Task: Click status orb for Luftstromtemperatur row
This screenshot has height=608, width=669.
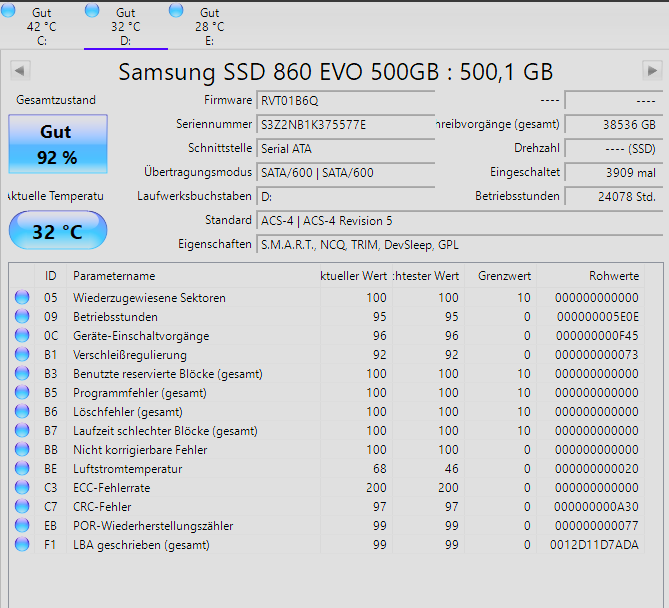Action: click(22, 468)
